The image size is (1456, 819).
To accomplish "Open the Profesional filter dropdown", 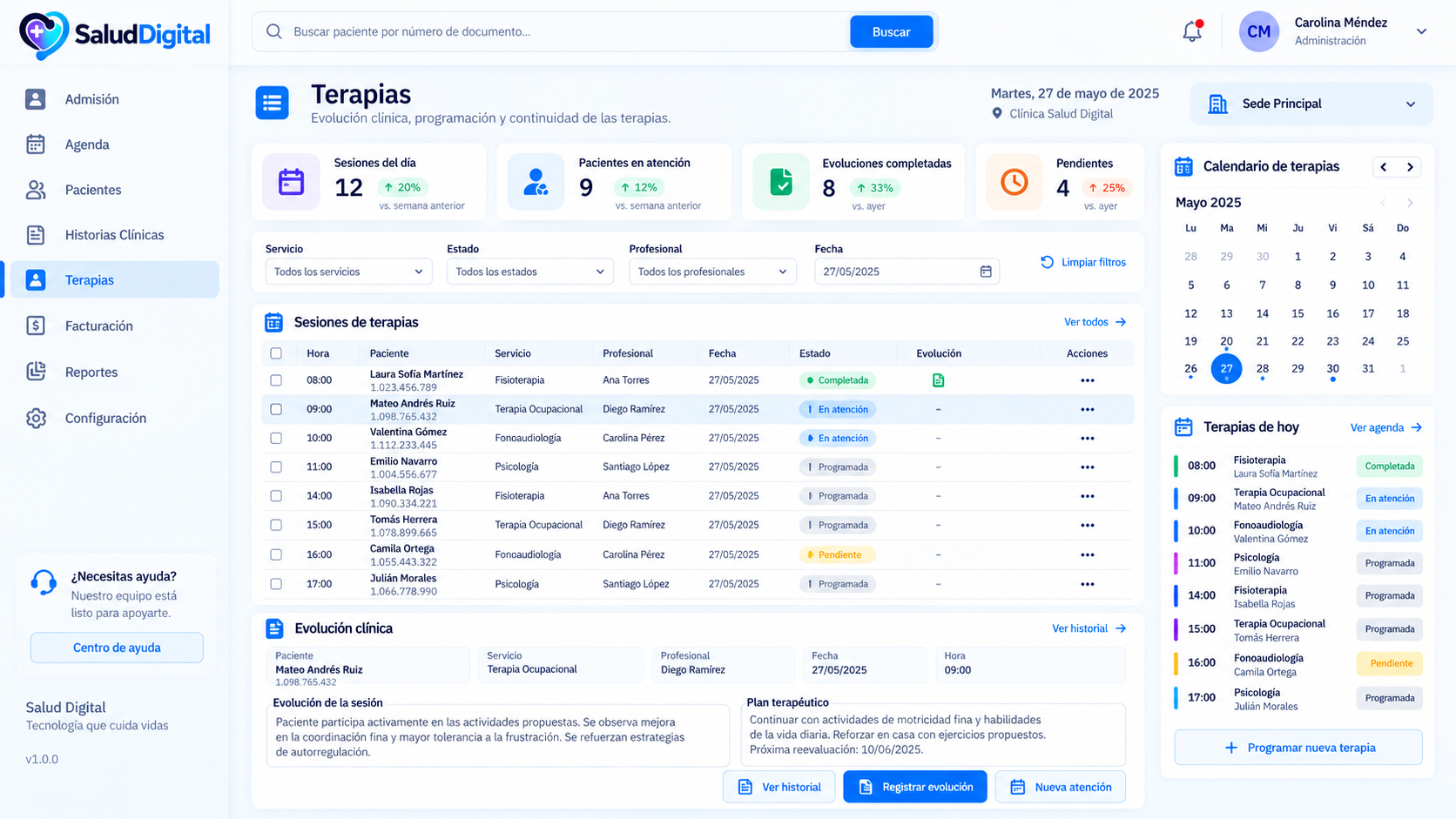I will click(712, 272).
